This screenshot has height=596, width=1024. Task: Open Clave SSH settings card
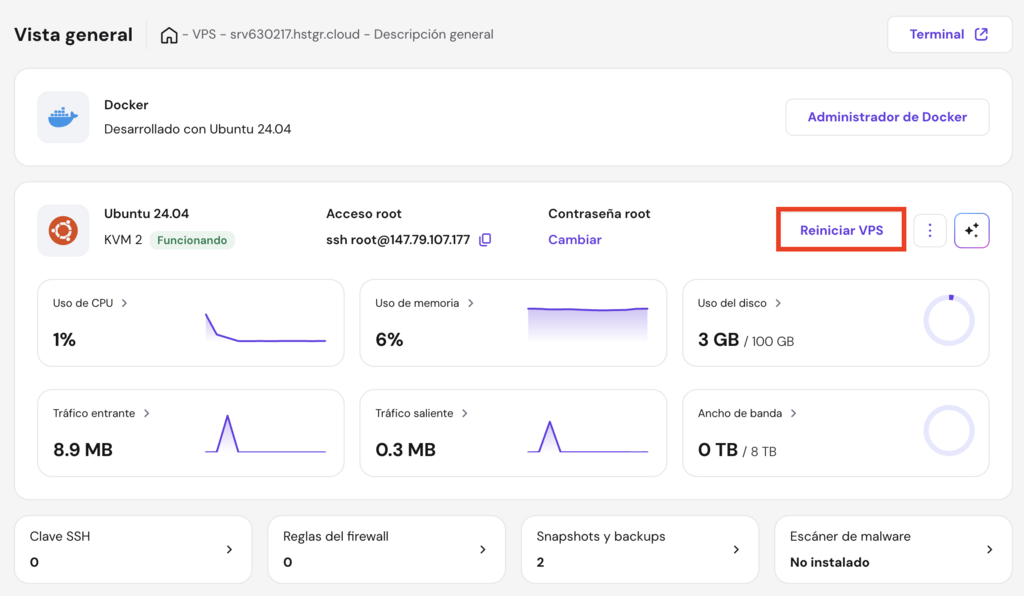click(x=133, y=549)
